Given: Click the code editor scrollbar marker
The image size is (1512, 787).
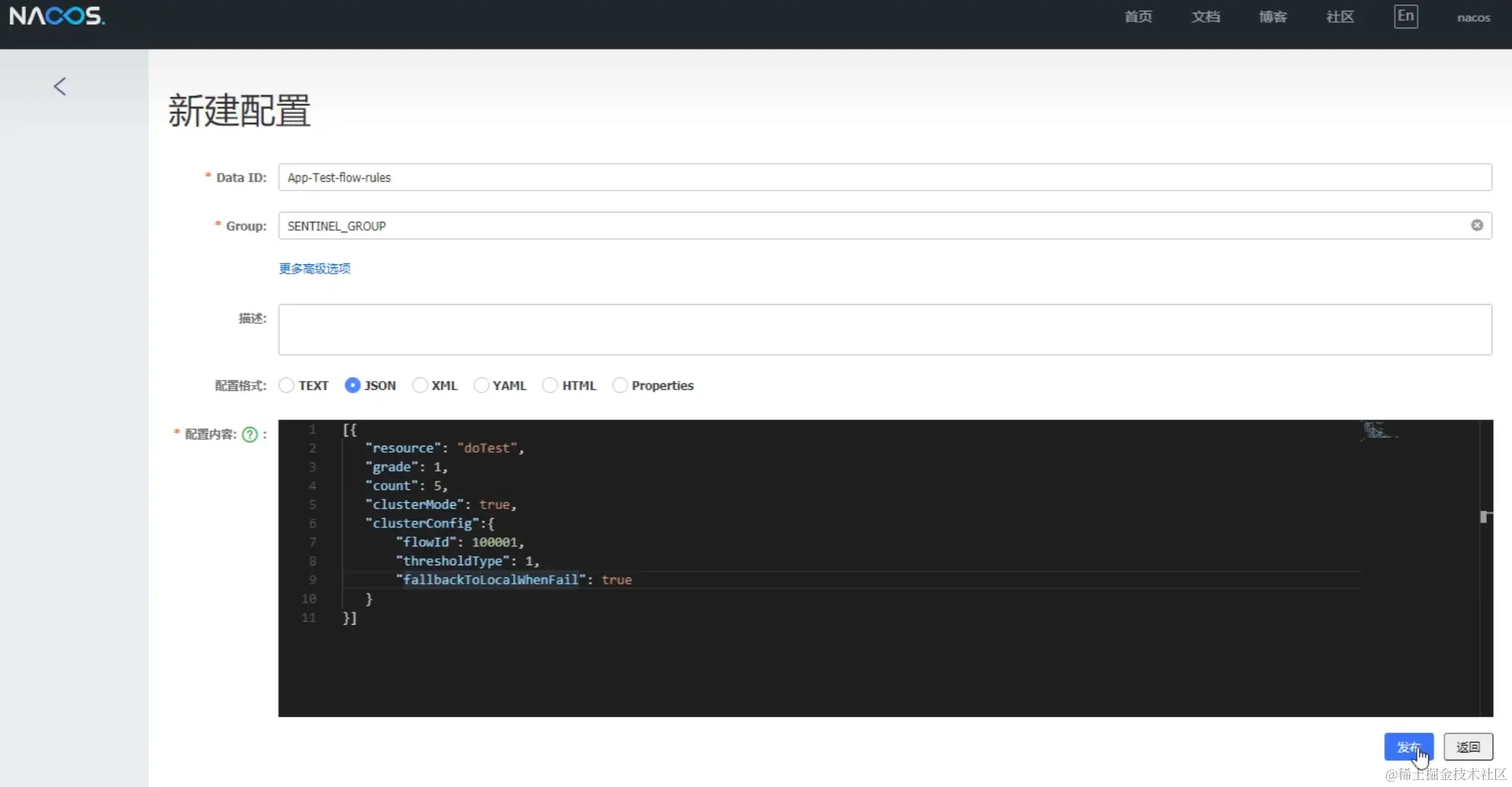Looking at the screenshot, I should (1485, 517).
